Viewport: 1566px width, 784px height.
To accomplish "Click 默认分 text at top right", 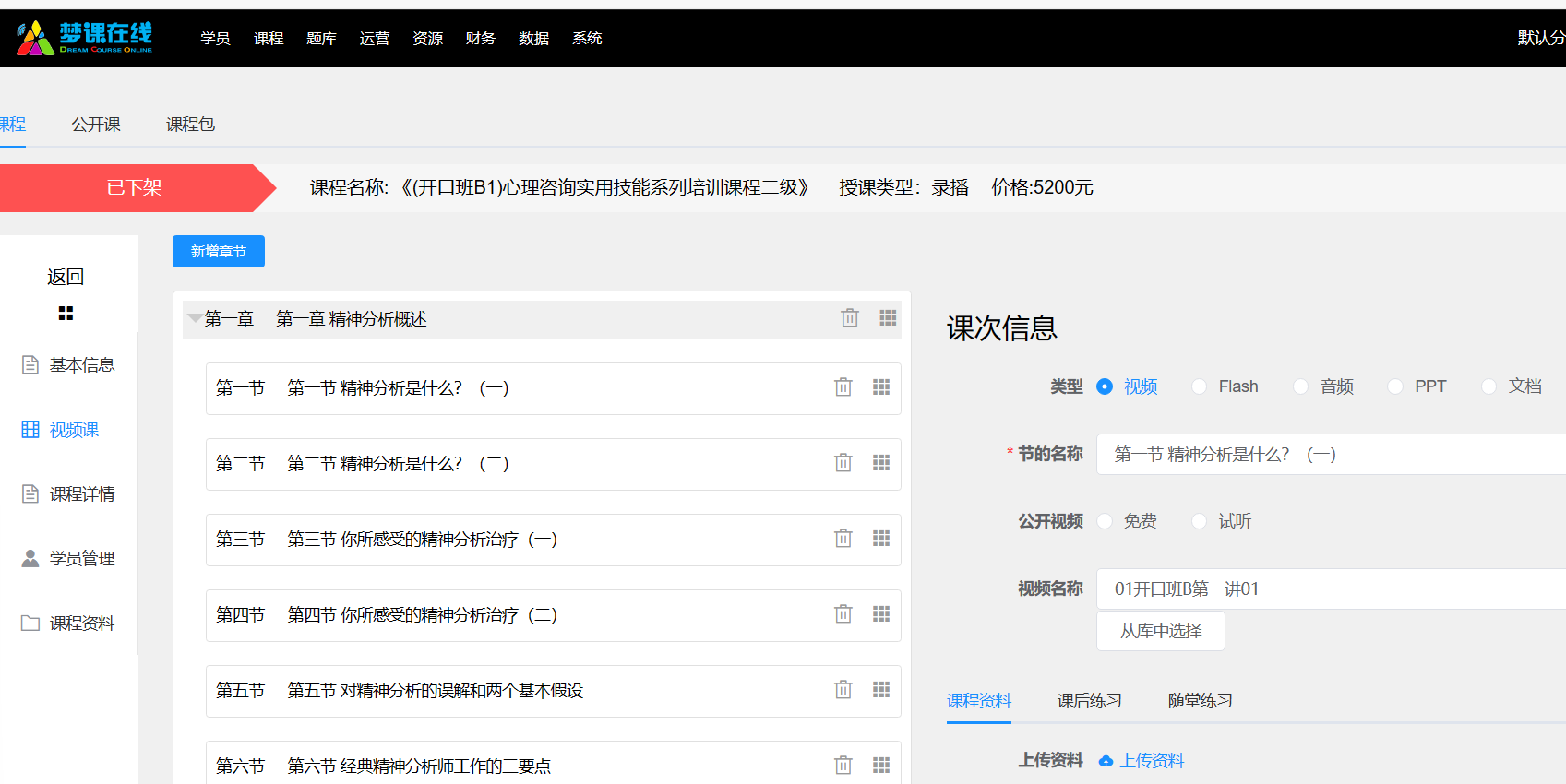I will click(x=1541, y=38).
